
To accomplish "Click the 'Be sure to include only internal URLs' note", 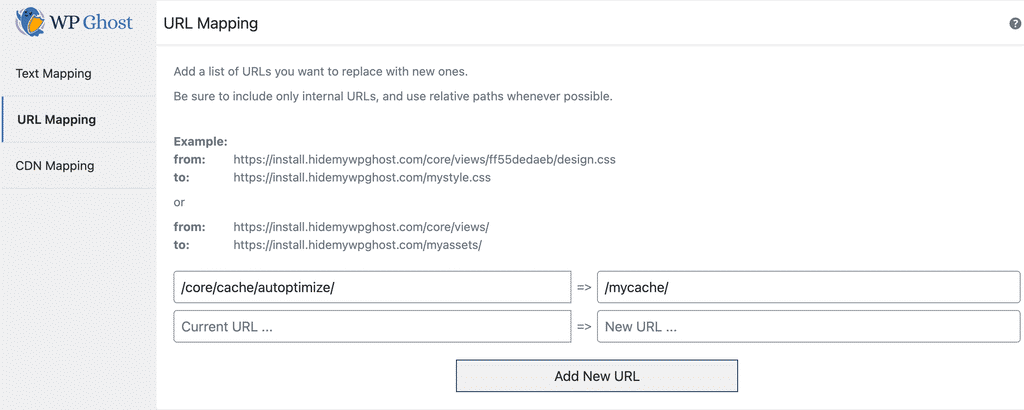I will 393,97.
